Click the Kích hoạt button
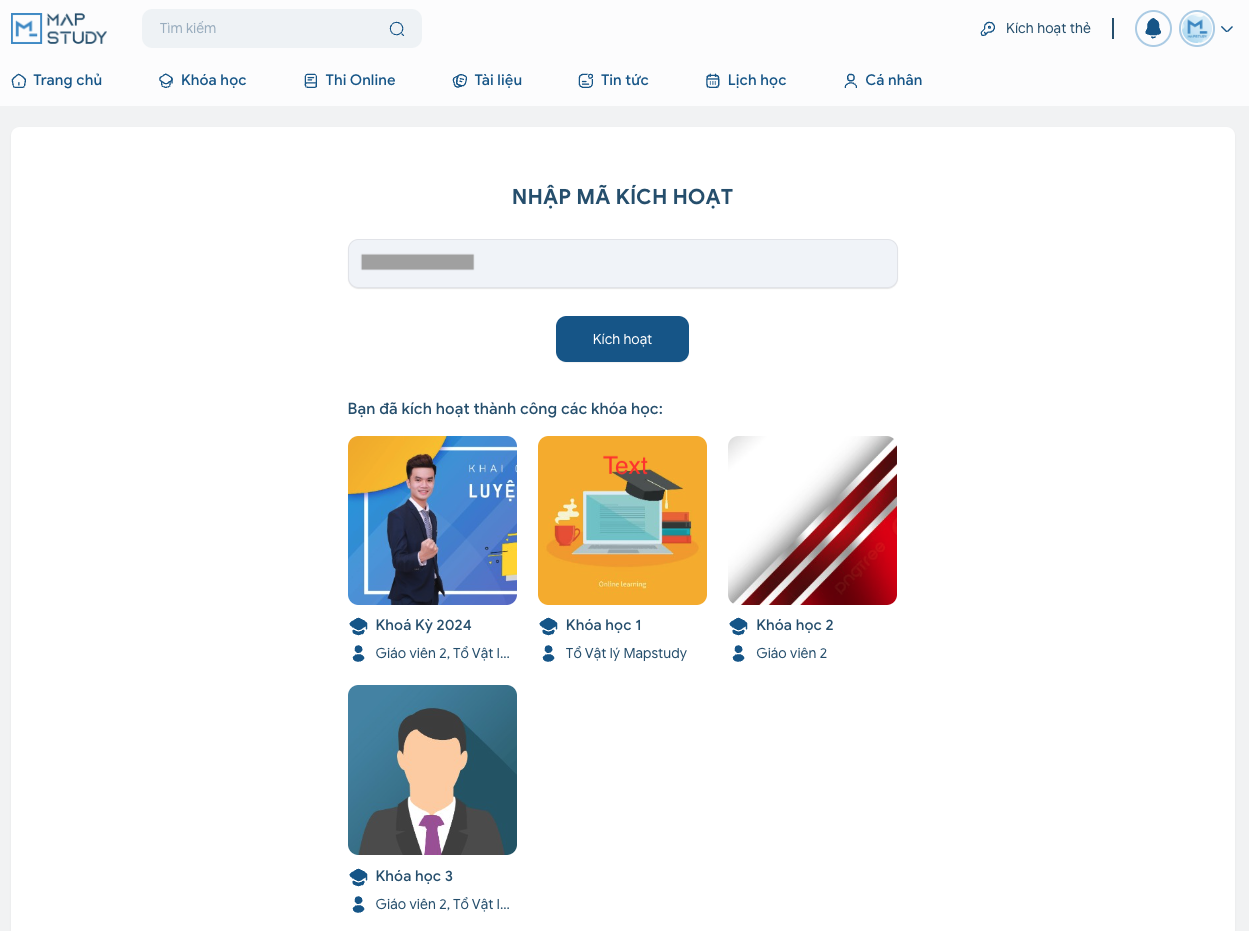 pyautogui.click(x=622, y=339)
